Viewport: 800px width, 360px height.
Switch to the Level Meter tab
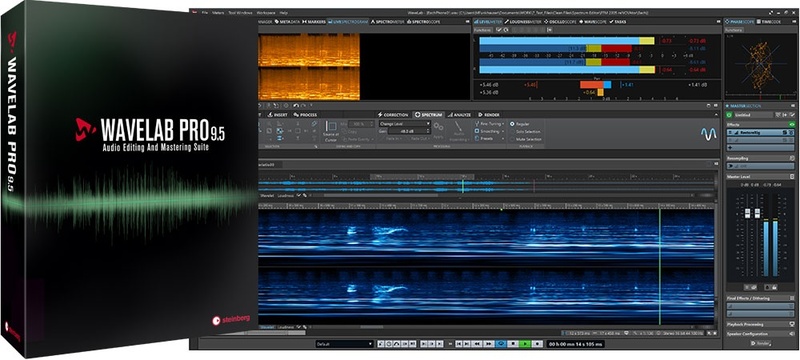point(488,22)
